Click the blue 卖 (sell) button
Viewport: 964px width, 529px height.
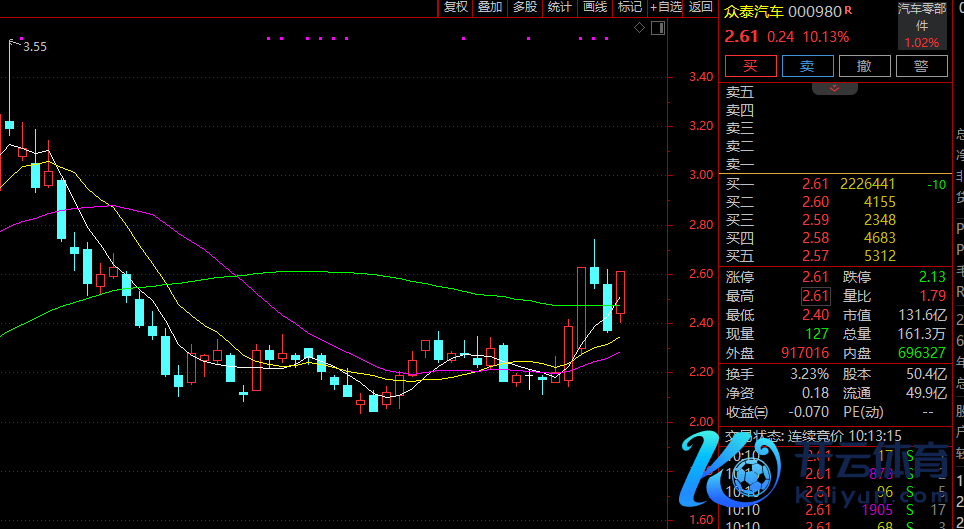point(807,66)
